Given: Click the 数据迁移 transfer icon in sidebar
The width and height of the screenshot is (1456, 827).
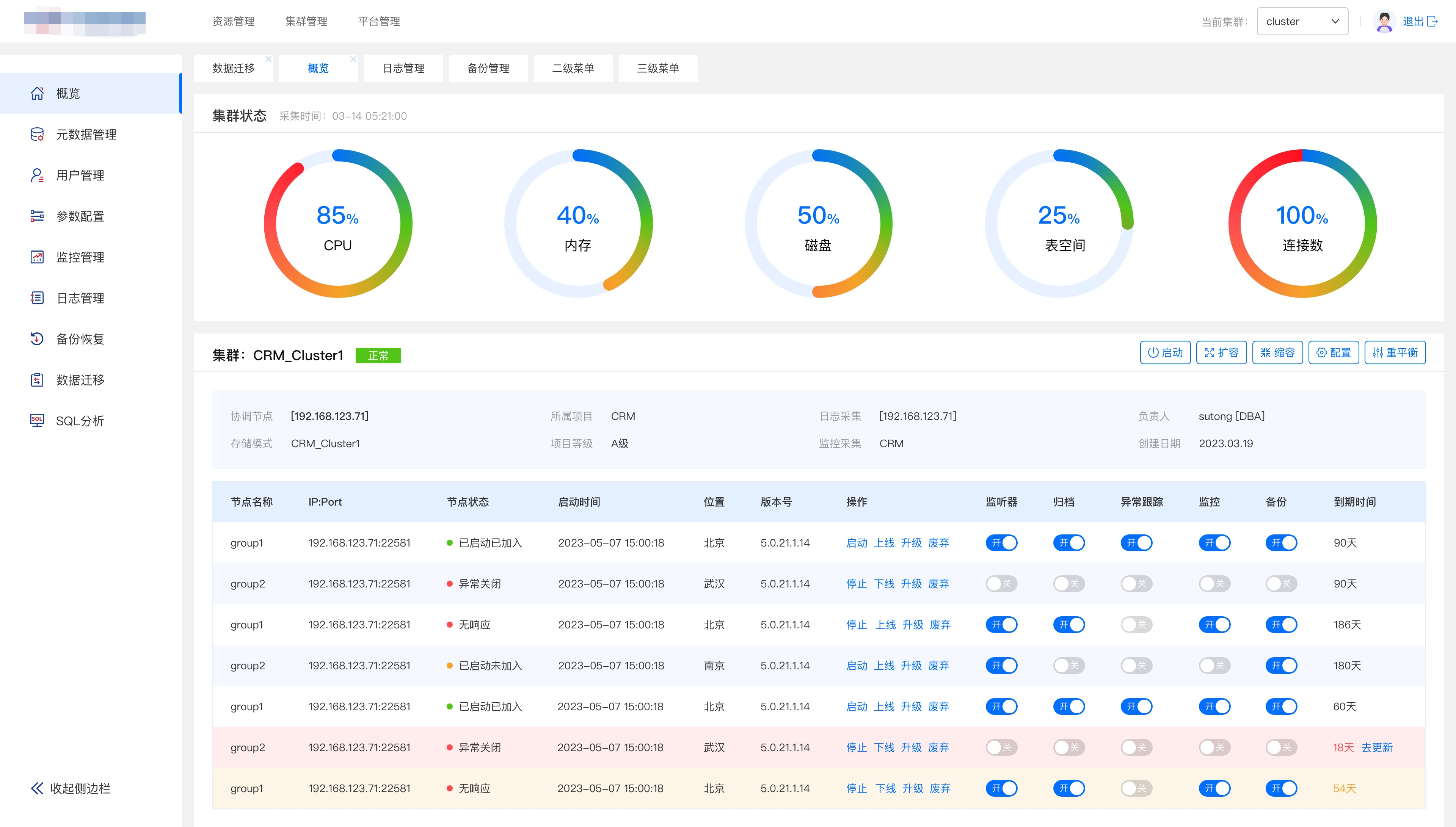Looking at the screenshot, I should (37, 379).
